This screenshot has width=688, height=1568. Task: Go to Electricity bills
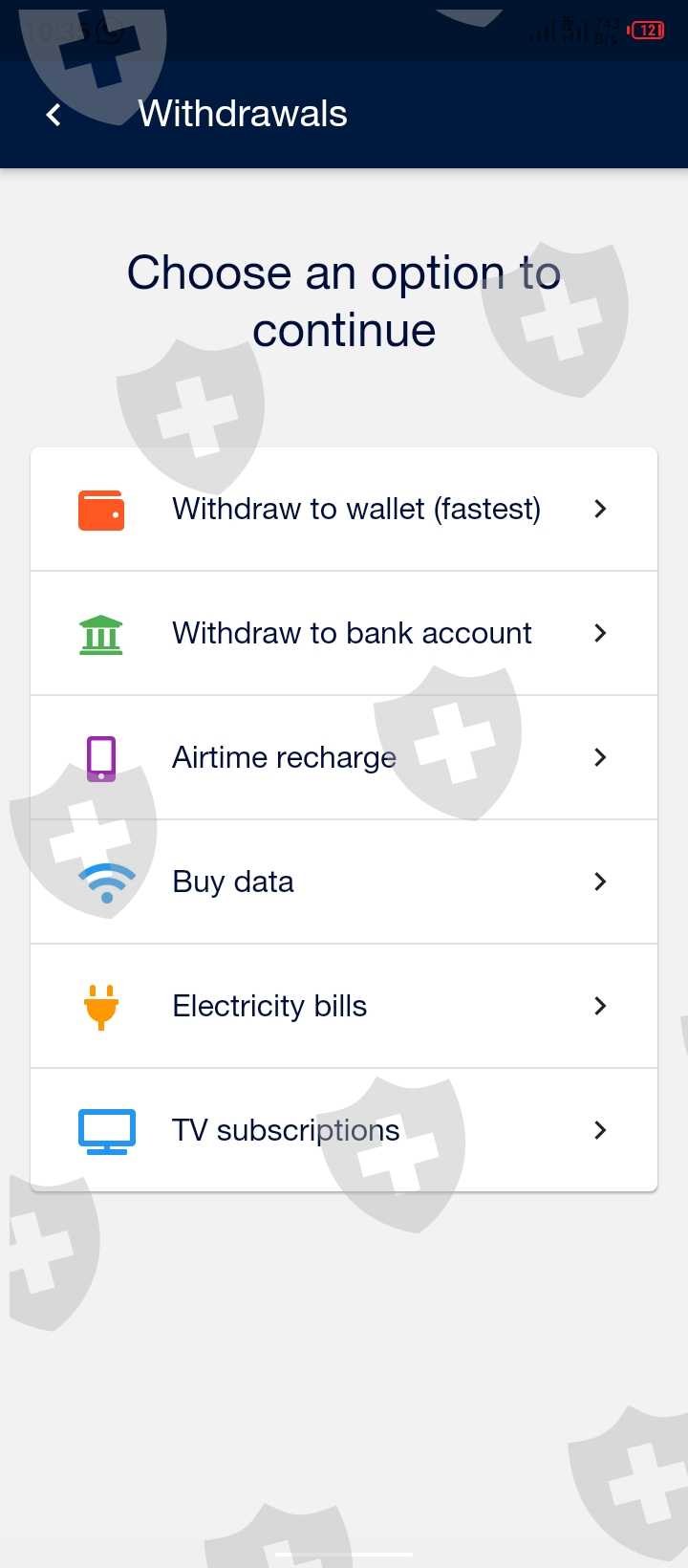269,1007
